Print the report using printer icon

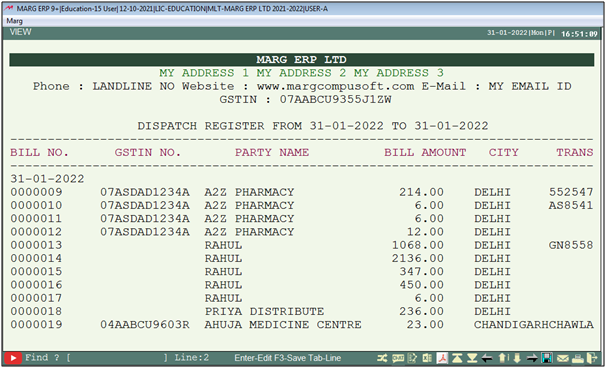(578, 359)
